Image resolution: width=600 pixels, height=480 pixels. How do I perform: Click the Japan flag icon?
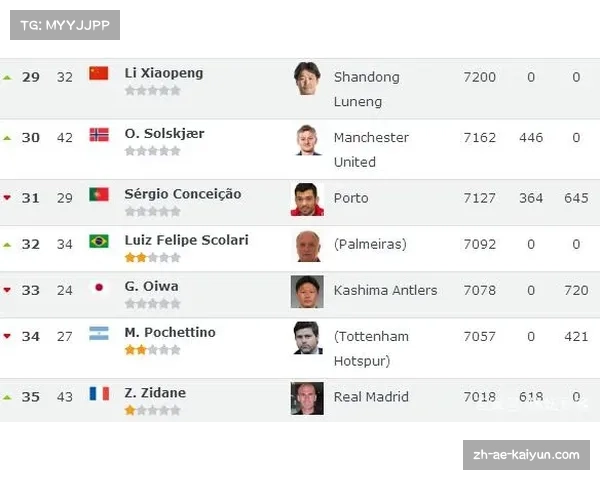point(99,287)
